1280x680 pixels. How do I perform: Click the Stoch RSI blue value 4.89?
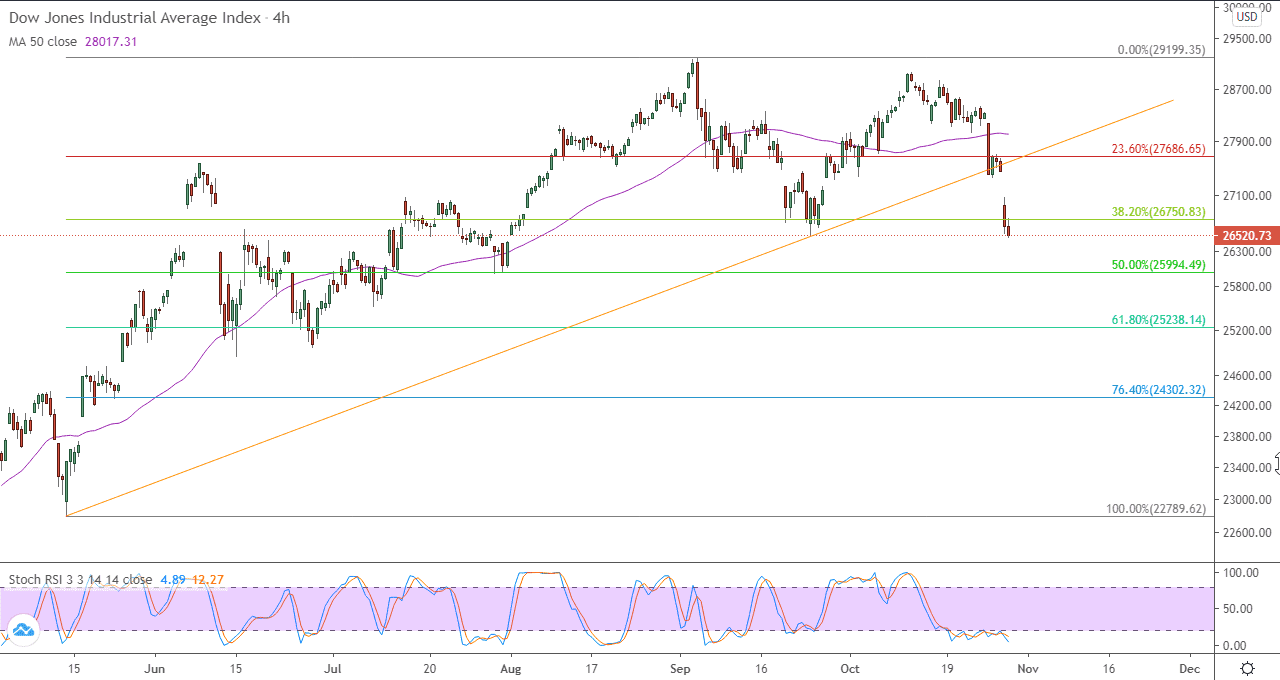pyautogui.click(x=173, y=579)
